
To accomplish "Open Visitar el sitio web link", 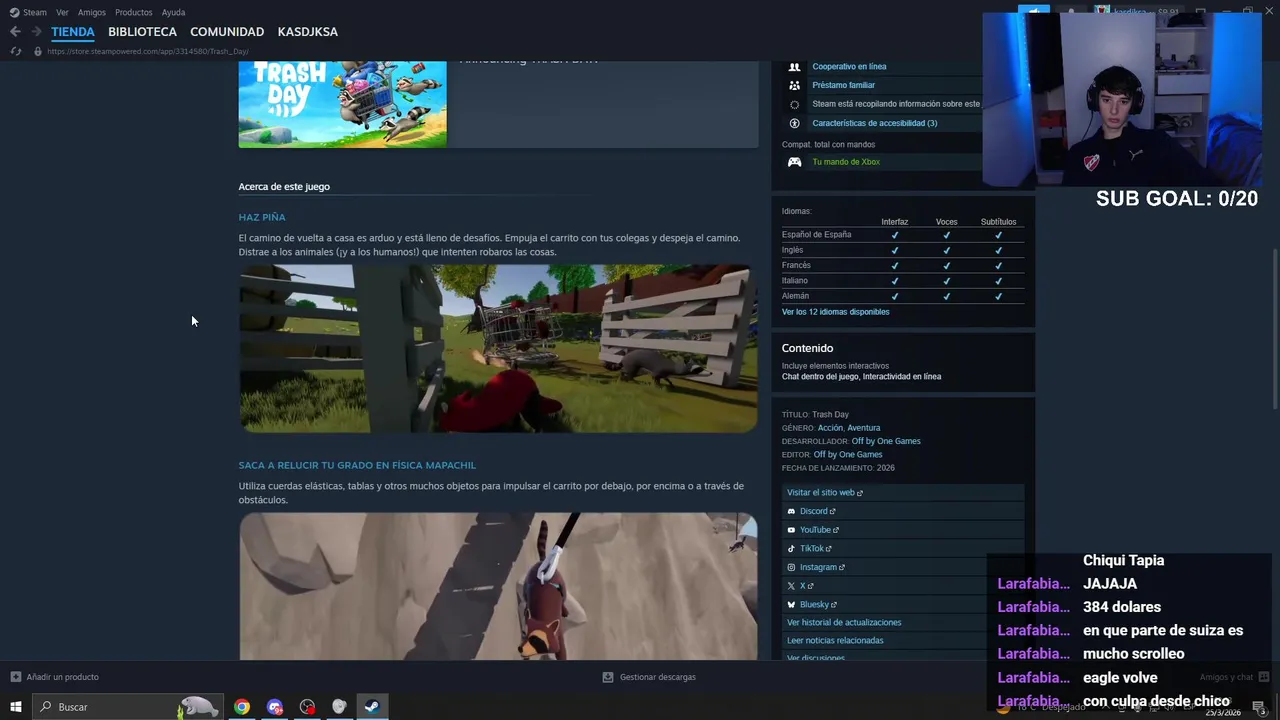I will click(x=824, y=492).
